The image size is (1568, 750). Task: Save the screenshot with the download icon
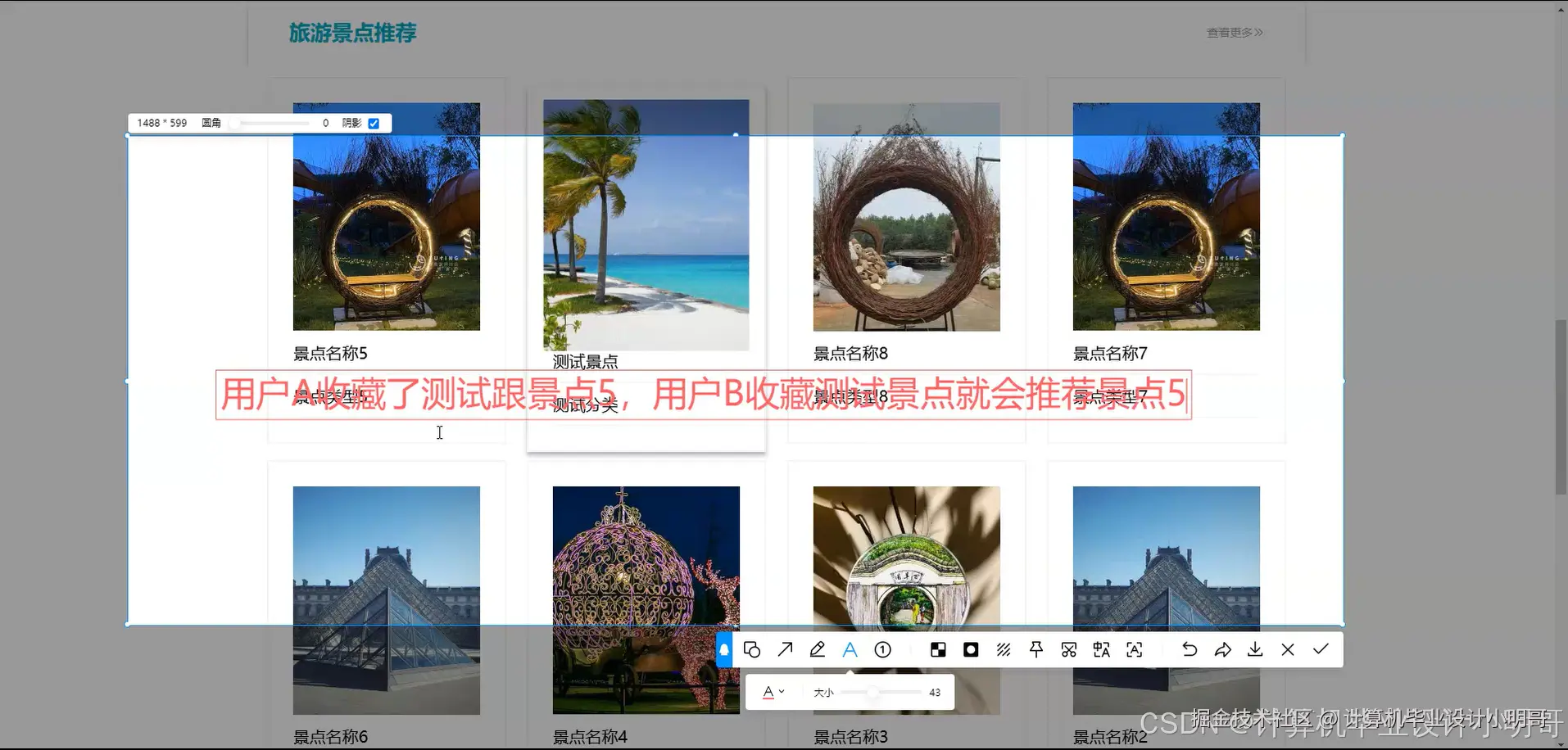(1254, 648)
